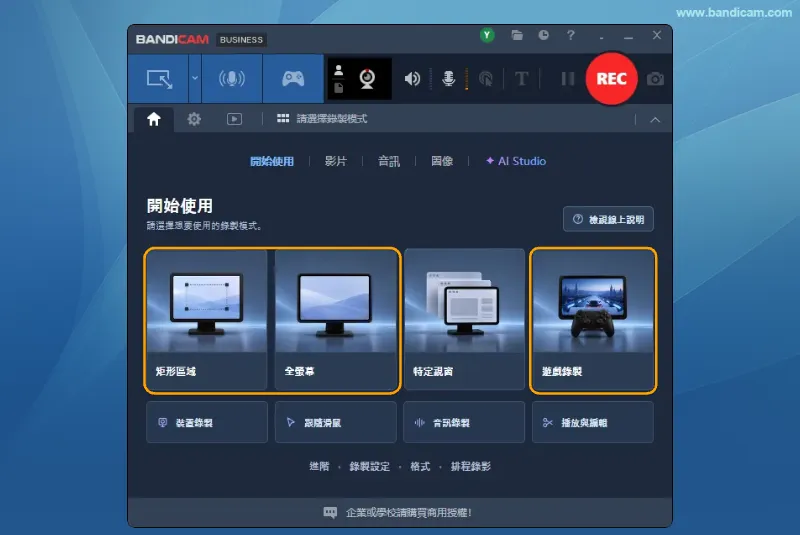
Task: Open the 格式 link
Action: (x=420, y=466)
